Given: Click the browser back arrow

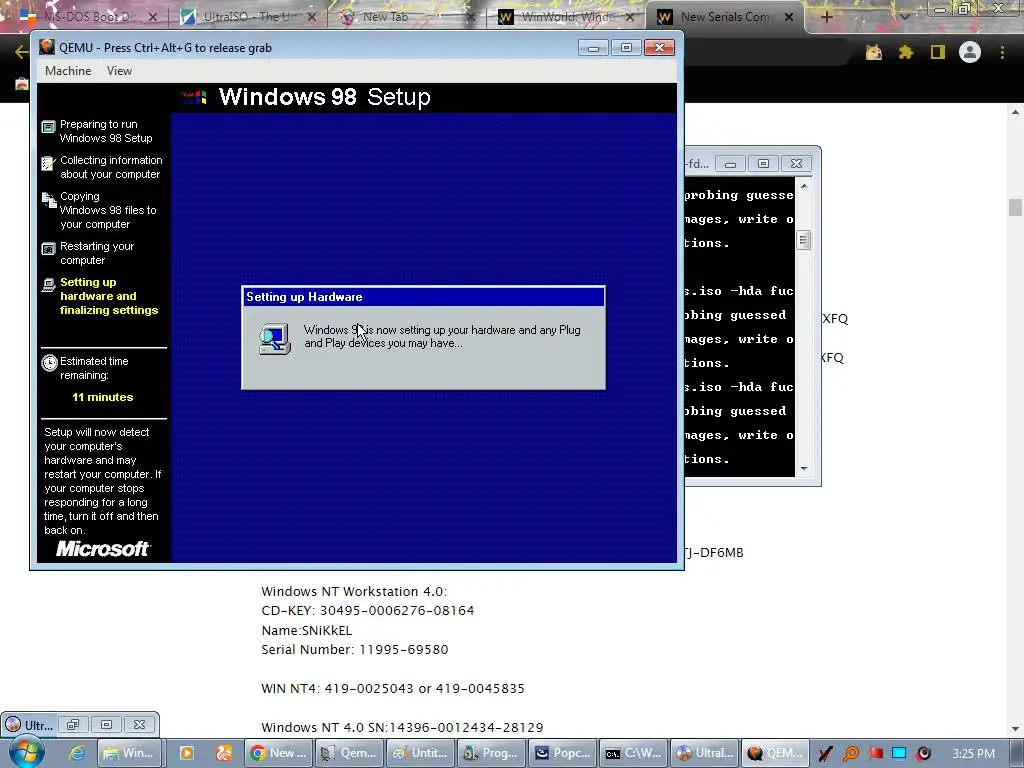Looking at the screenshot, I should click(22, 52).
